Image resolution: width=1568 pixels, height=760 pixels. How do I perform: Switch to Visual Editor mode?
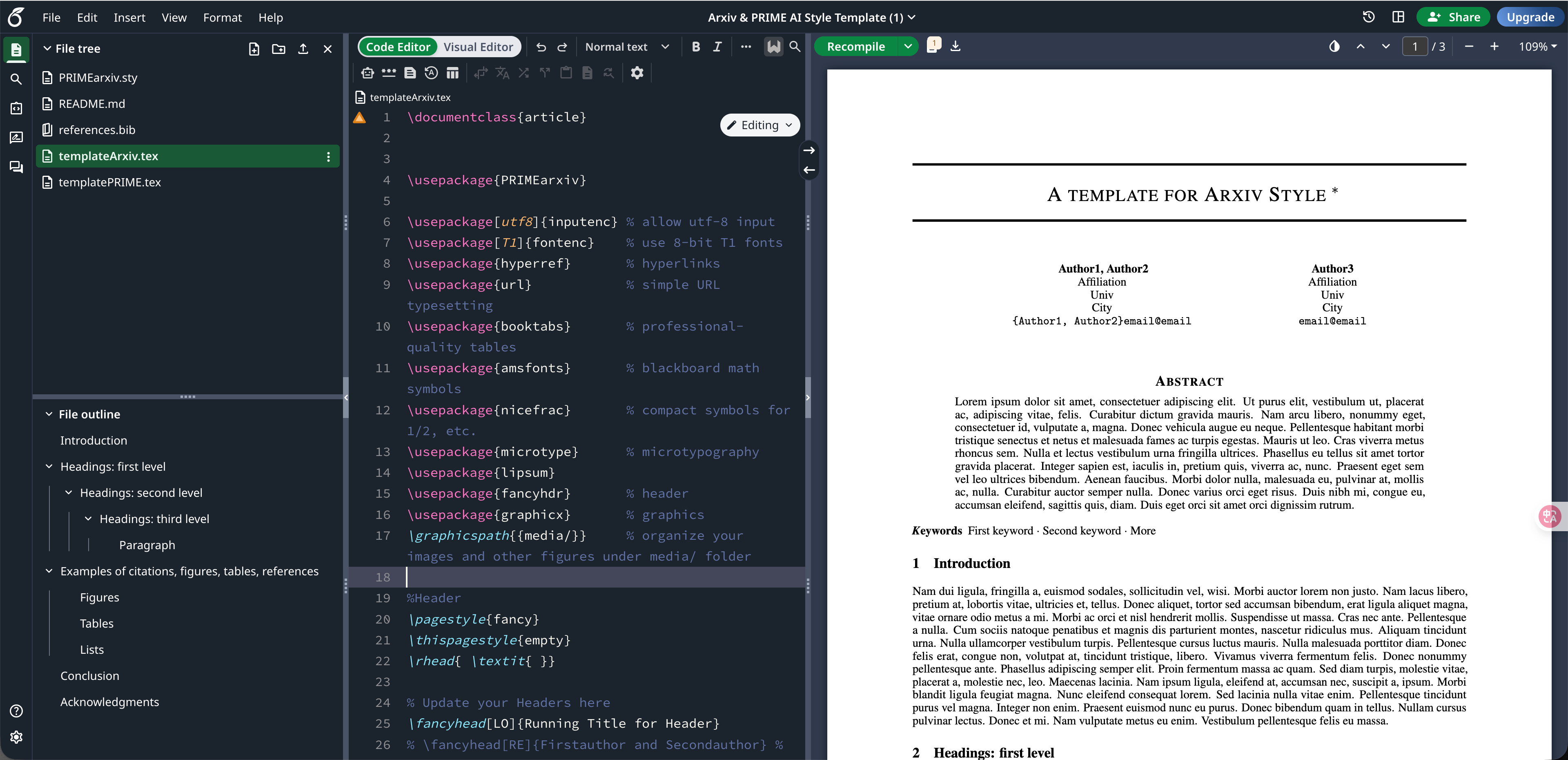[478, 47]
